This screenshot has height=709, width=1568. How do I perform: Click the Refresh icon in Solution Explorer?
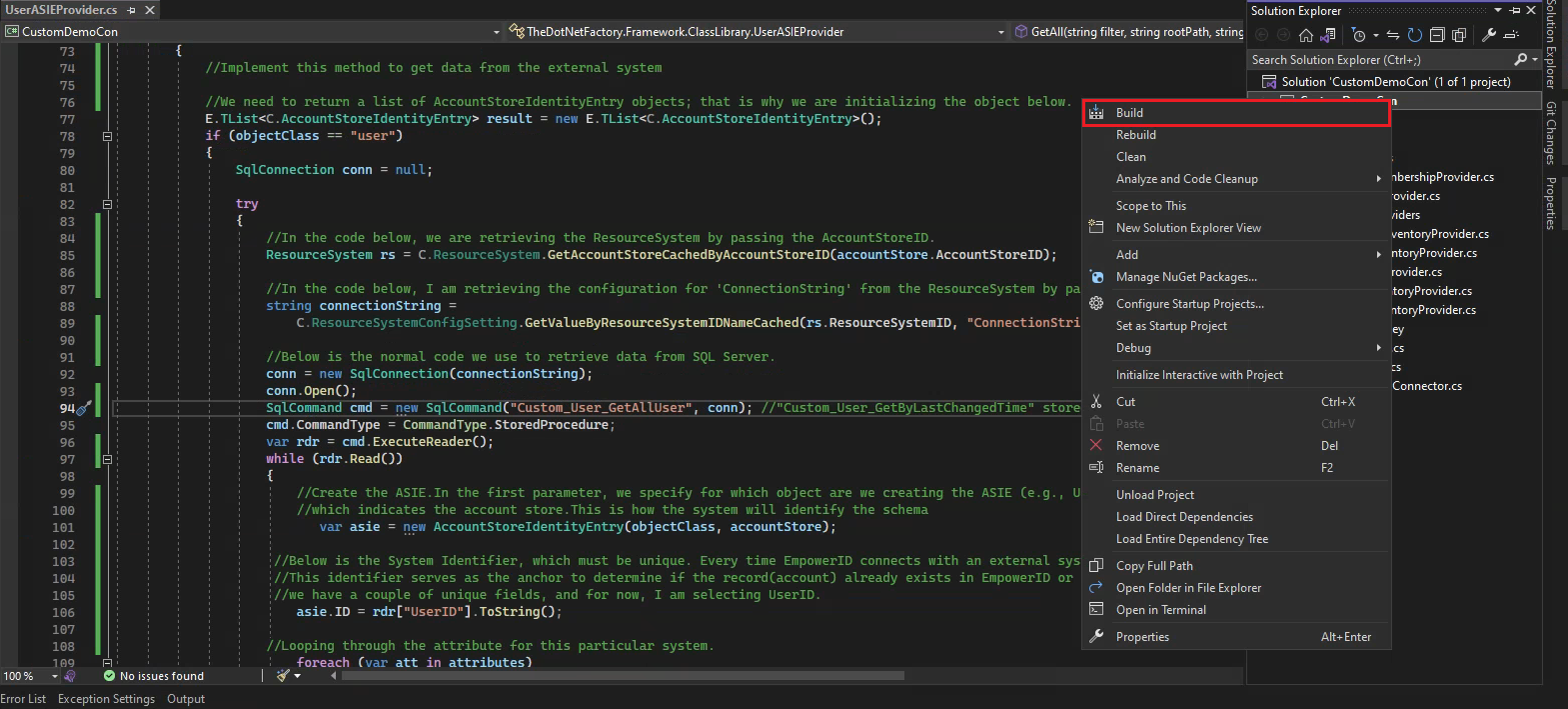point(1415,35)
